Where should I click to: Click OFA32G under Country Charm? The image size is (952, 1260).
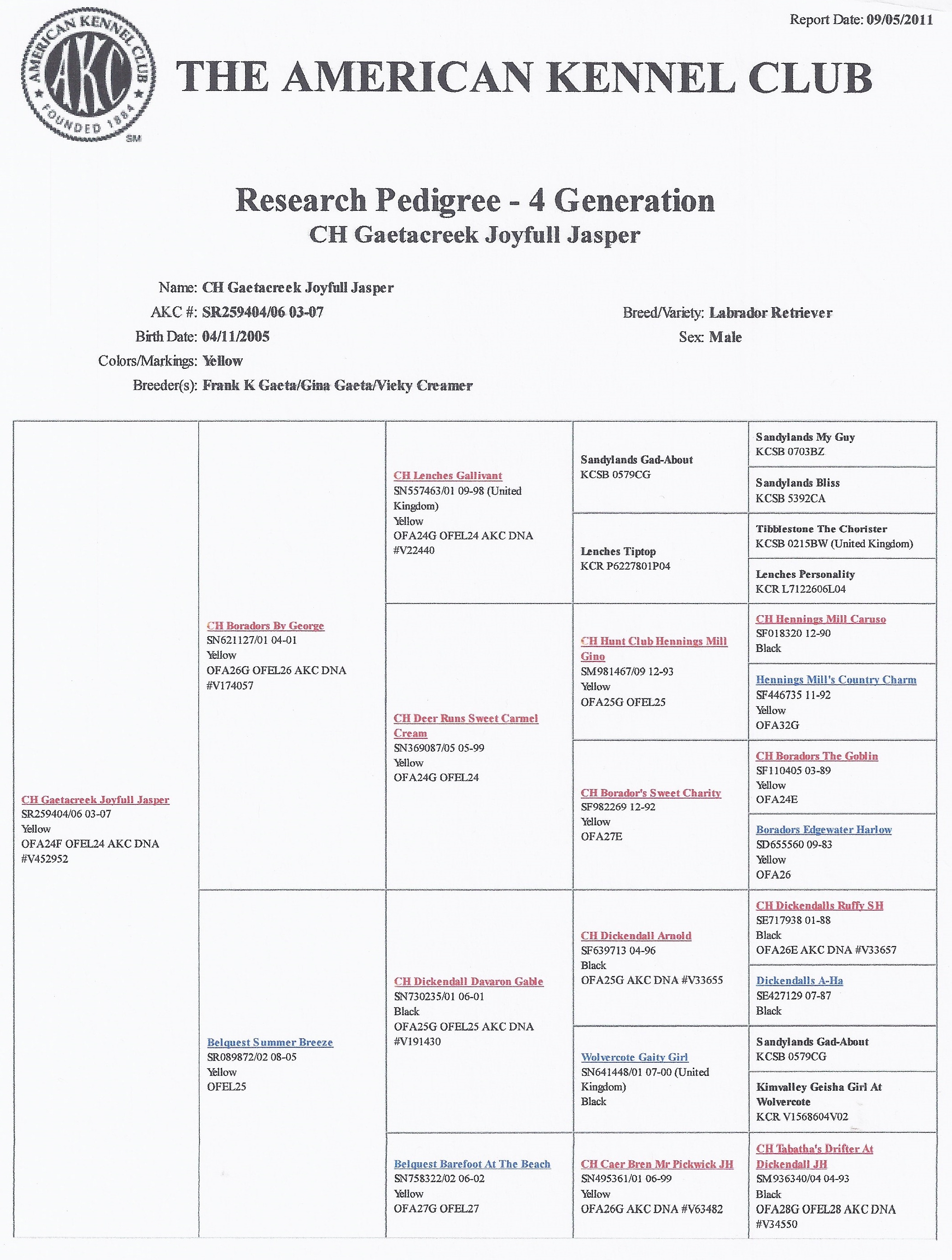777,725
